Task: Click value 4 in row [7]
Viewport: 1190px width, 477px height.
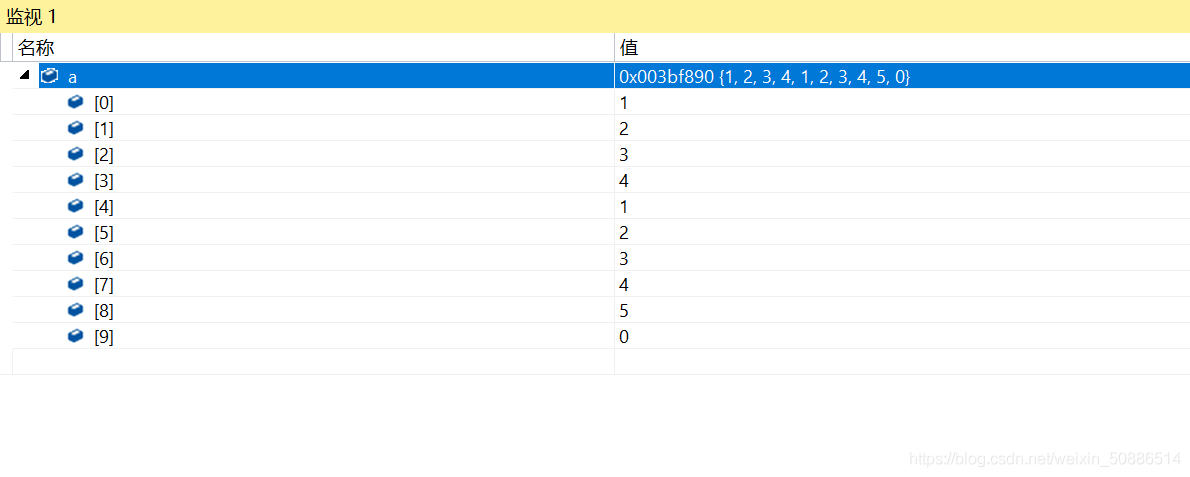Action: coord(624,284)
